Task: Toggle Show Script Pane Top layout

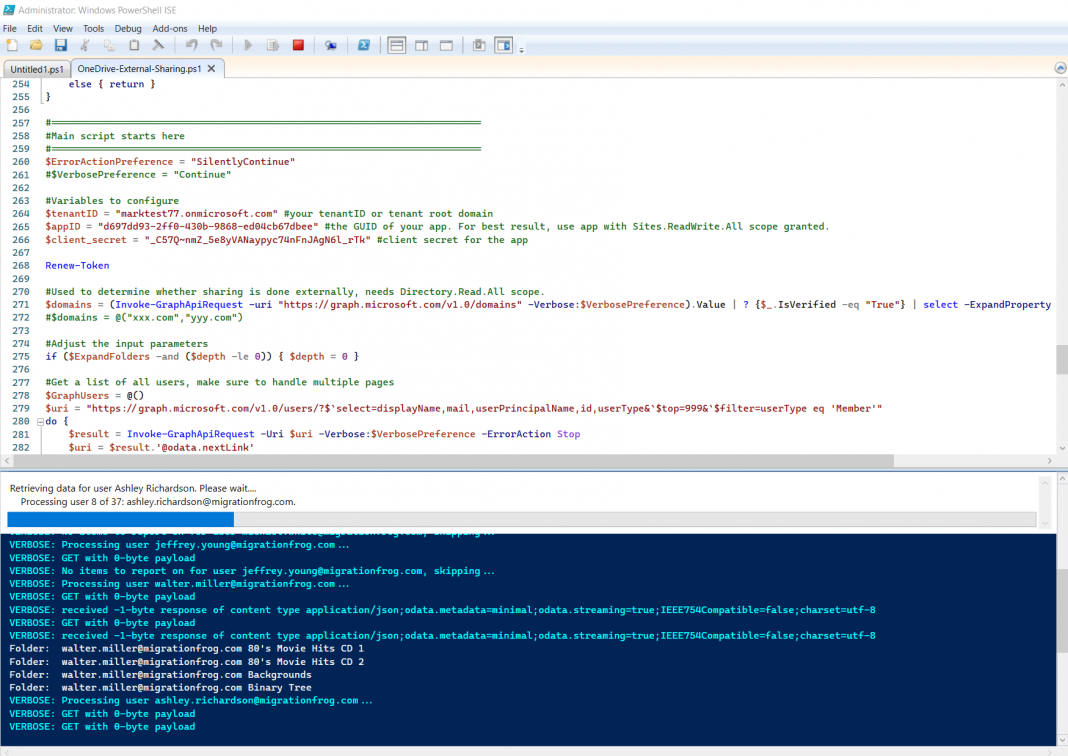Action: [397, 45]
